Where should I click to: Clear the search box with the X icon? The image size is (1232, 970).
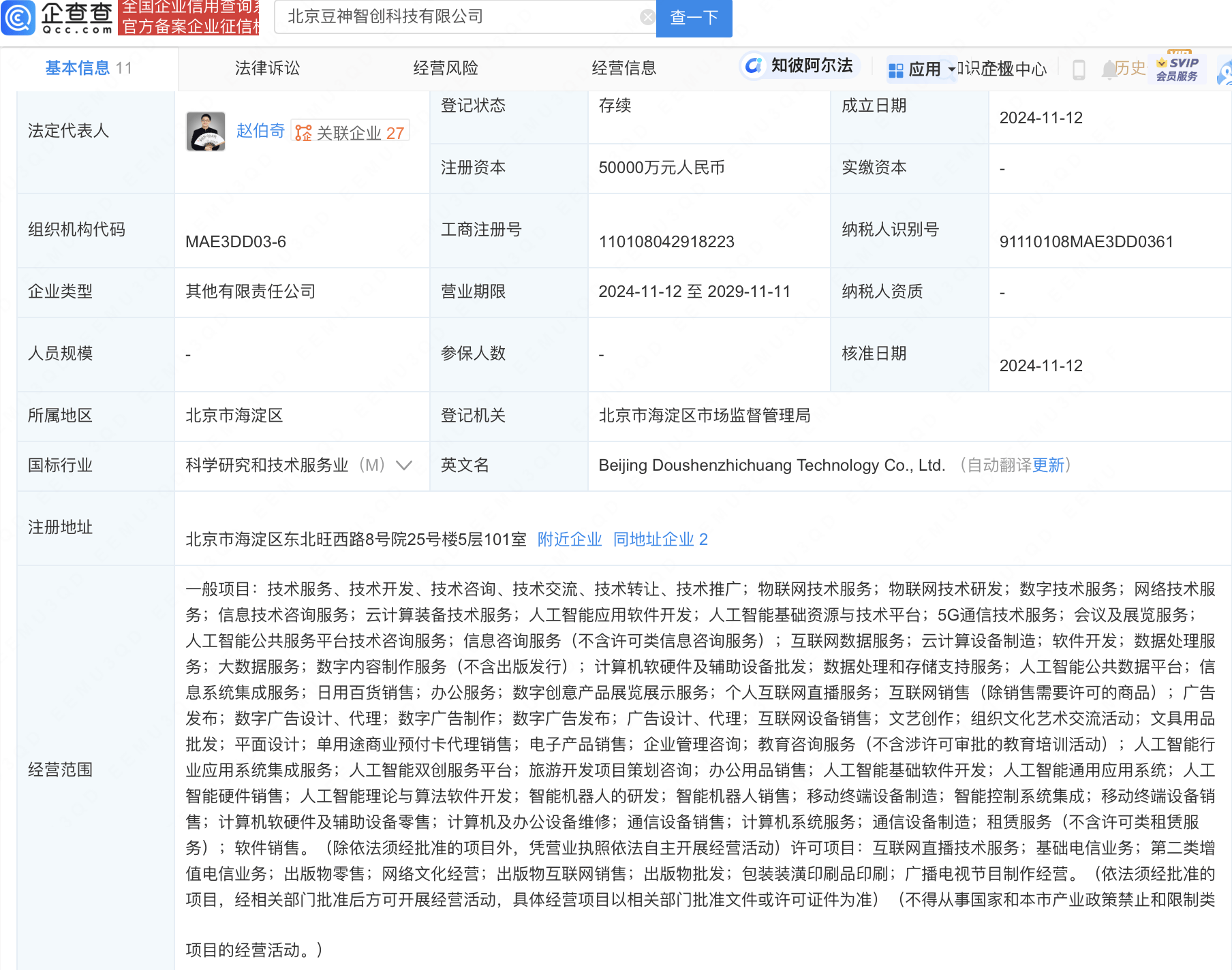pos(647,17)
